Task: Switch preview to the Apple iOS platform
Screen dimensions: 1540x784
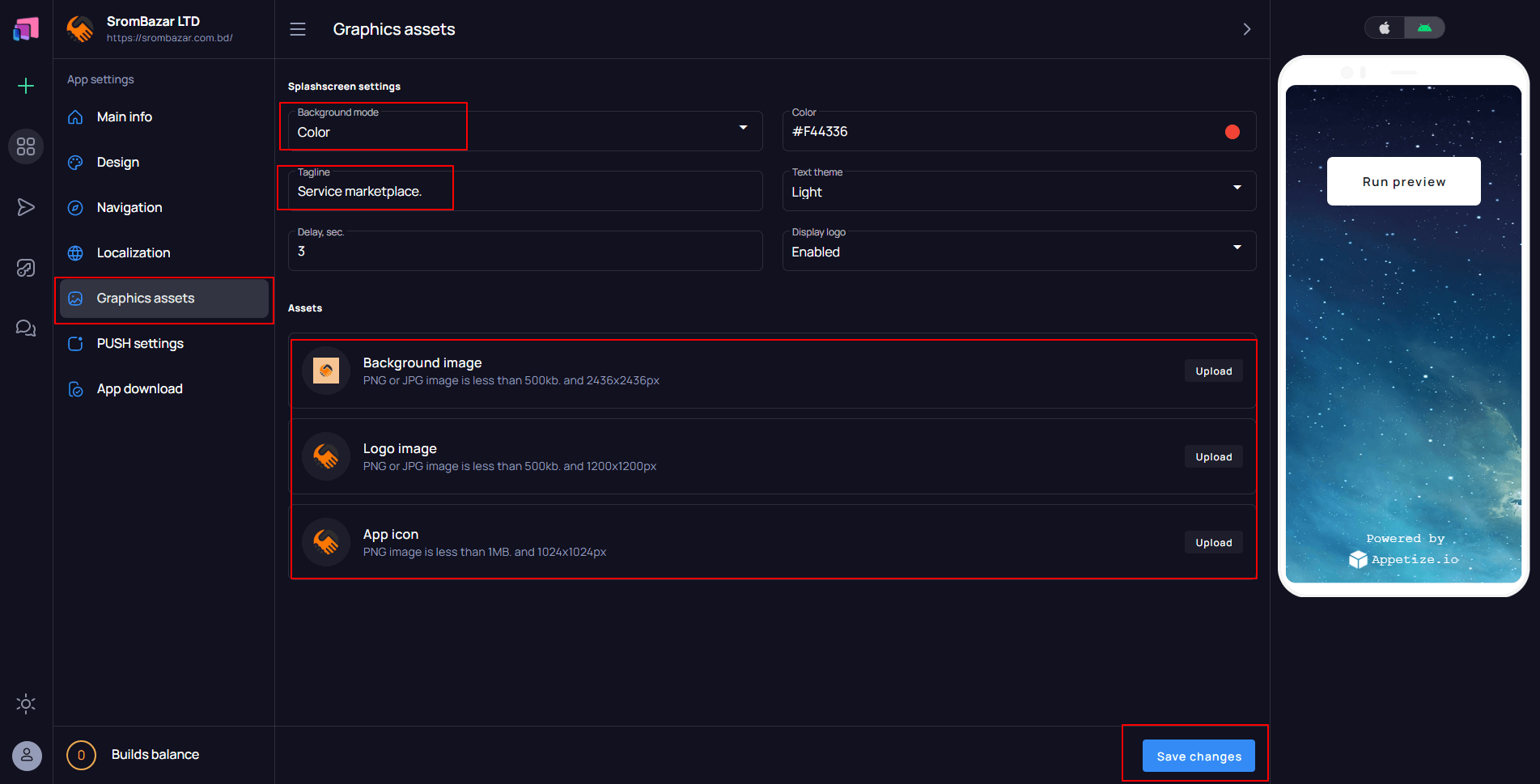Action: tap(1385, 28)
